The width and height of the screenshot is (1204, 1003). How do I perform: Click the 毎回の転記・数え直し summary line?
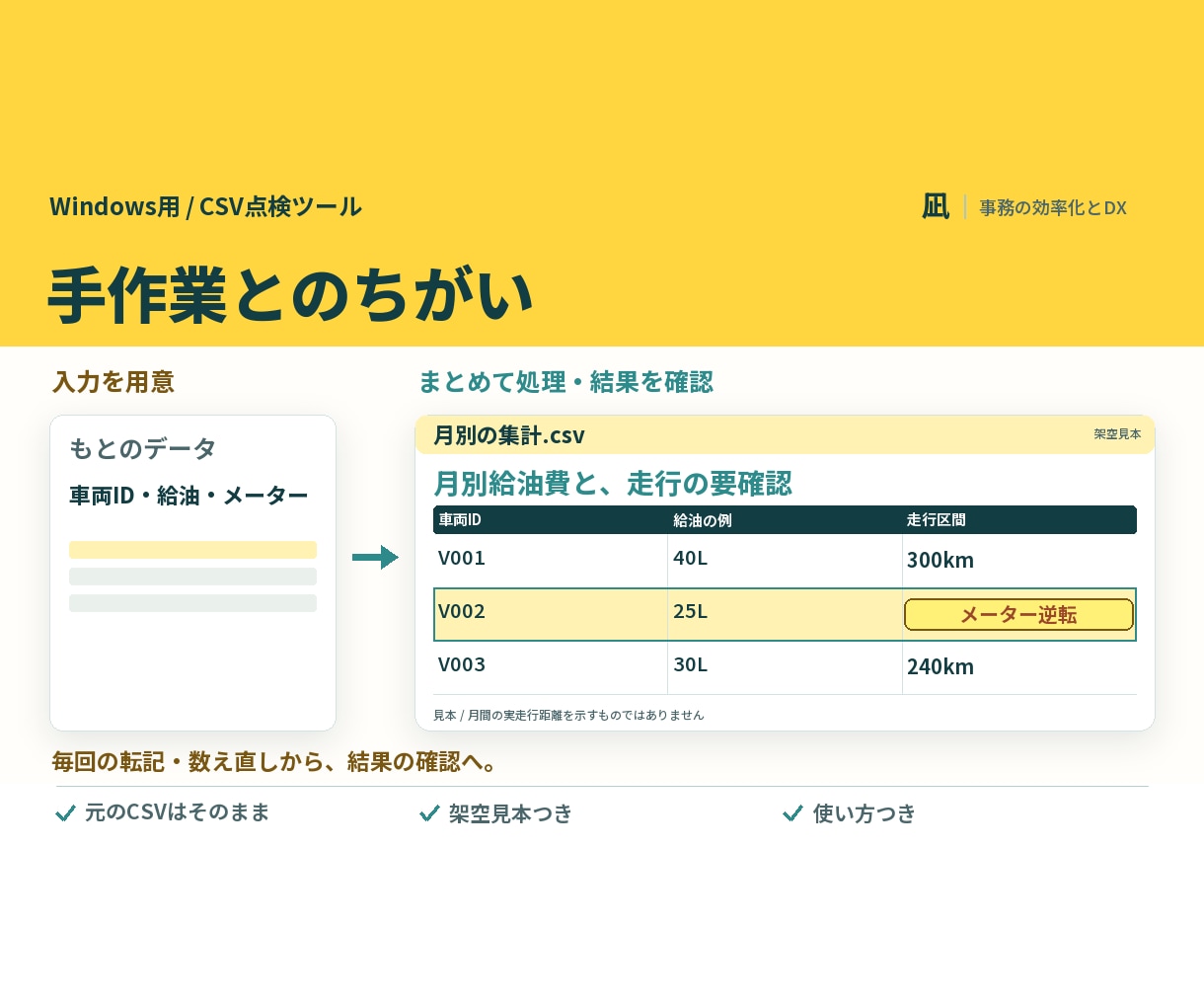276,762
